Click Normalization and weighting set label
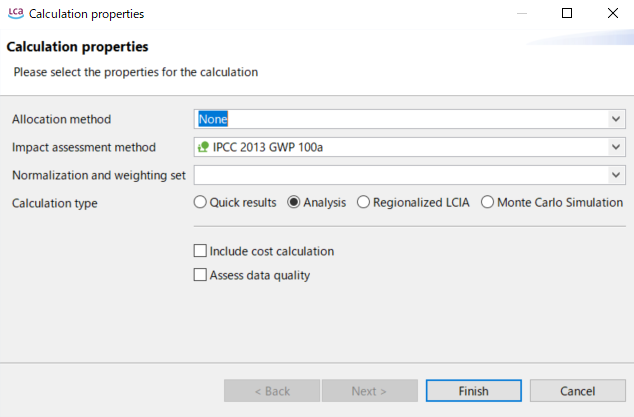 click(99, 175)
